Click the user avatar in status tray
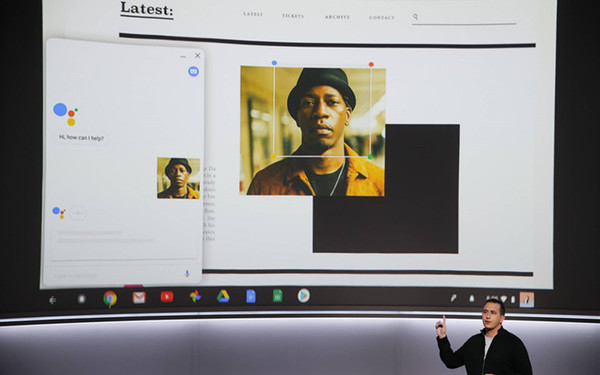Viewport: 600px width, 375px height. [527, 300]
